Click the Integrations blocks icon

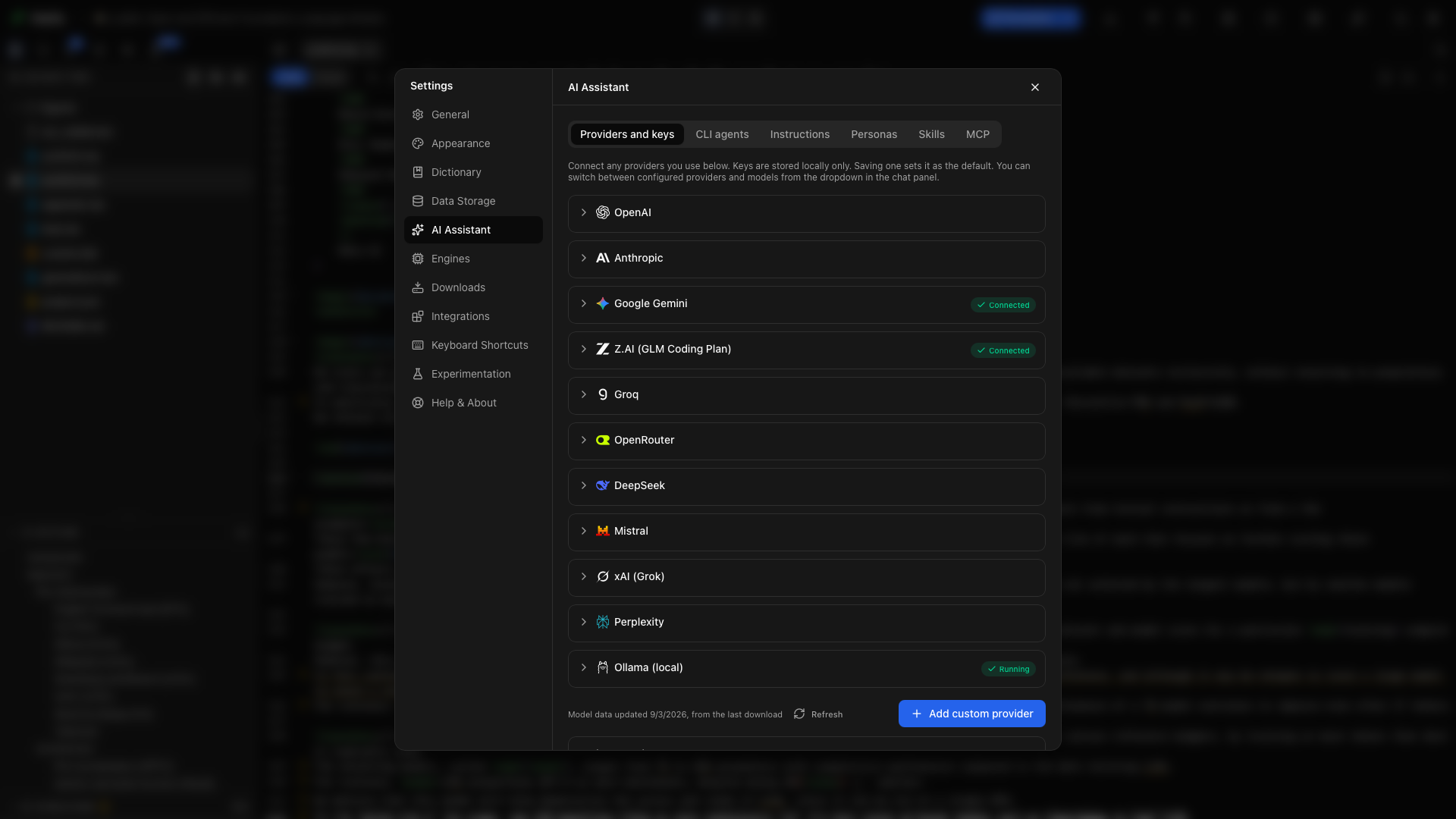pos(418,316)
